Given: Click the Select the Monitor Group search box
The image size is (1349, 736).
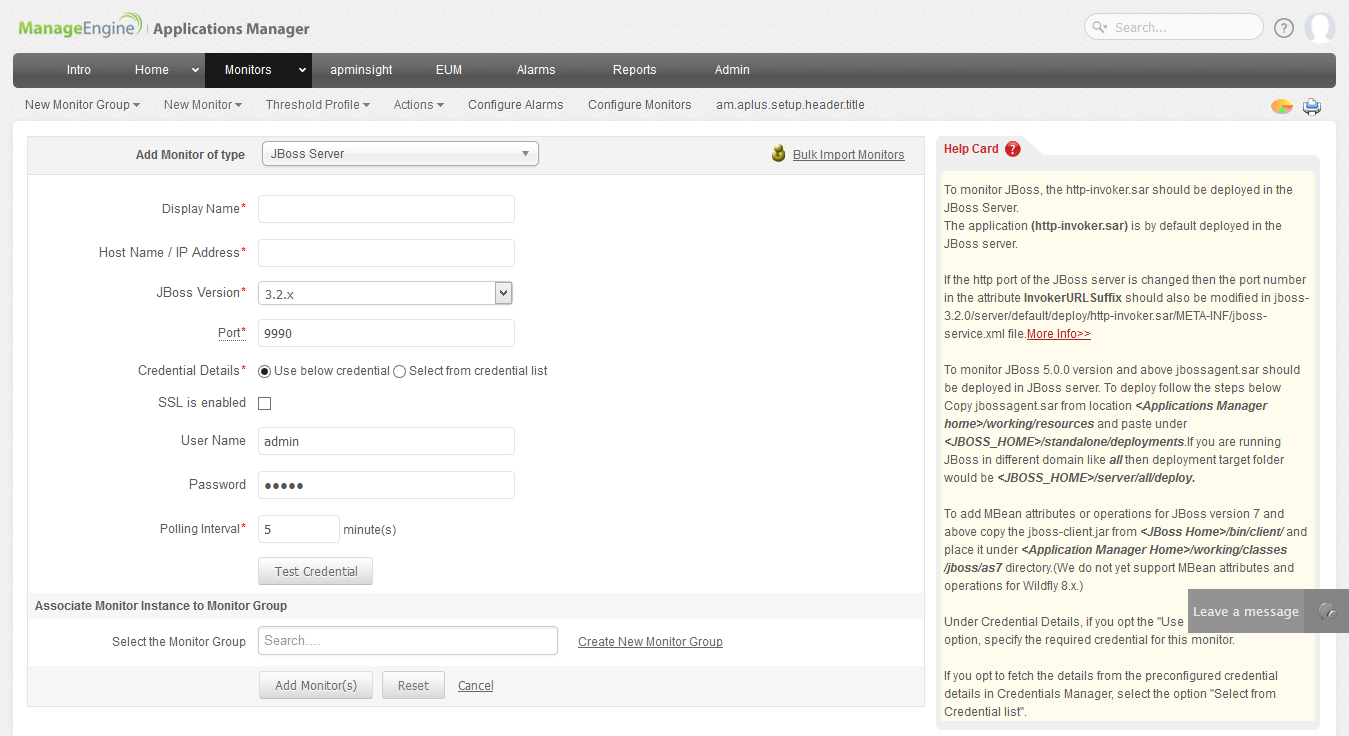Looking at the screenshot, I should pyautogui.click(x=408, y=640).
